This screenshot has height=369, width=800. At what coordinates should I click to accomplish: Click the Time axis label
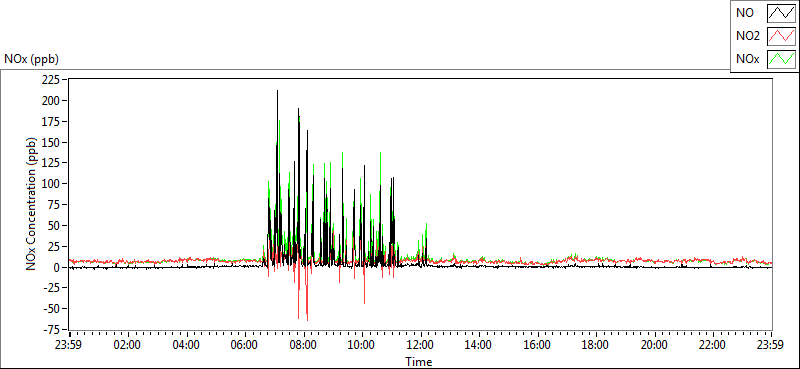point(419,362)
